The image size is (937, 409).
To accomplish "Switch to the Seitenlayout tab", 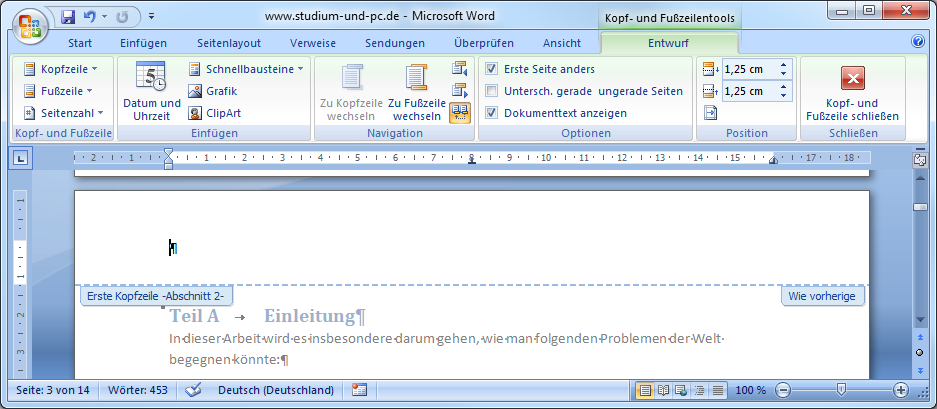I will (229, 43).
